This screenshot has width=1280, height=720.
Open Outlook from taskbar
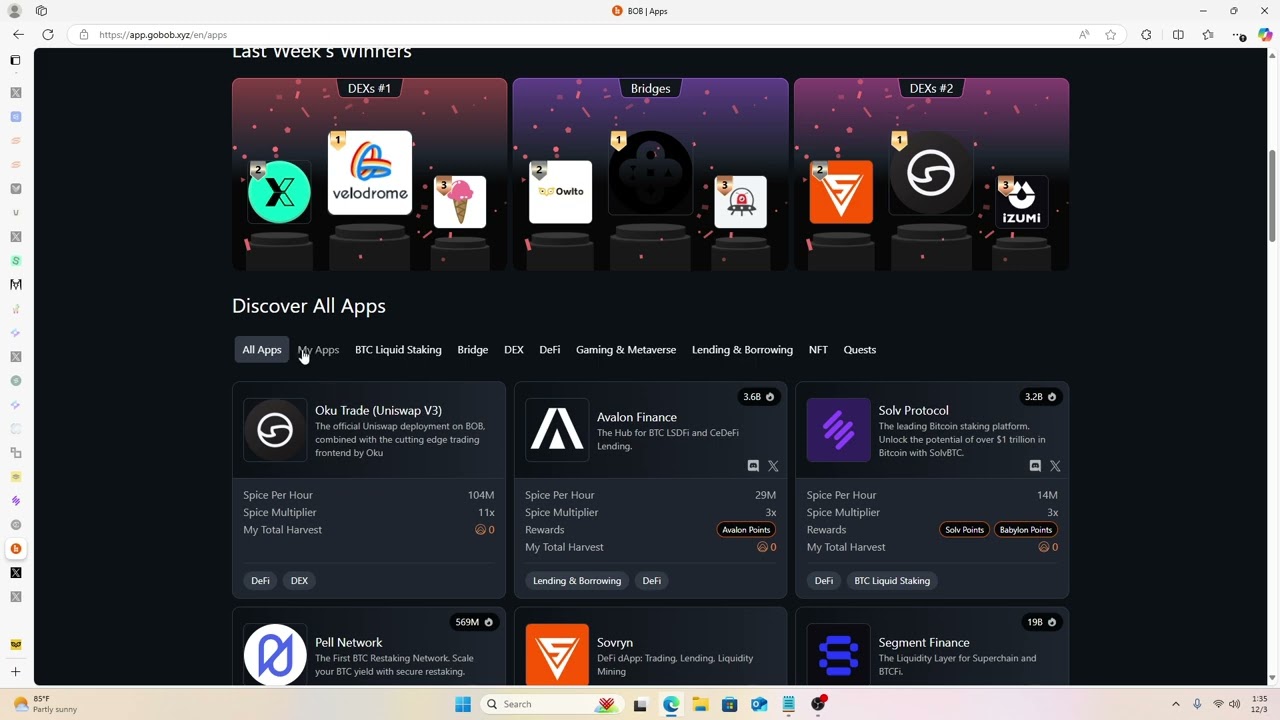pos(759,704)
